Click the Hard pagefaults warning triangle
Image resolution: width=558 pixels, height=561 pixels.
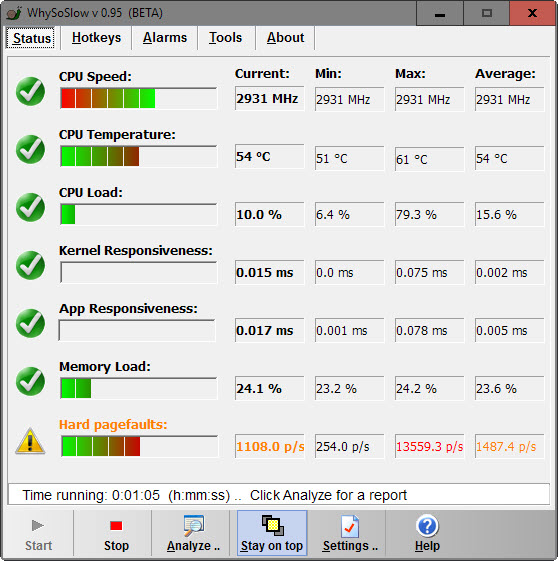[x=30, y=440]
